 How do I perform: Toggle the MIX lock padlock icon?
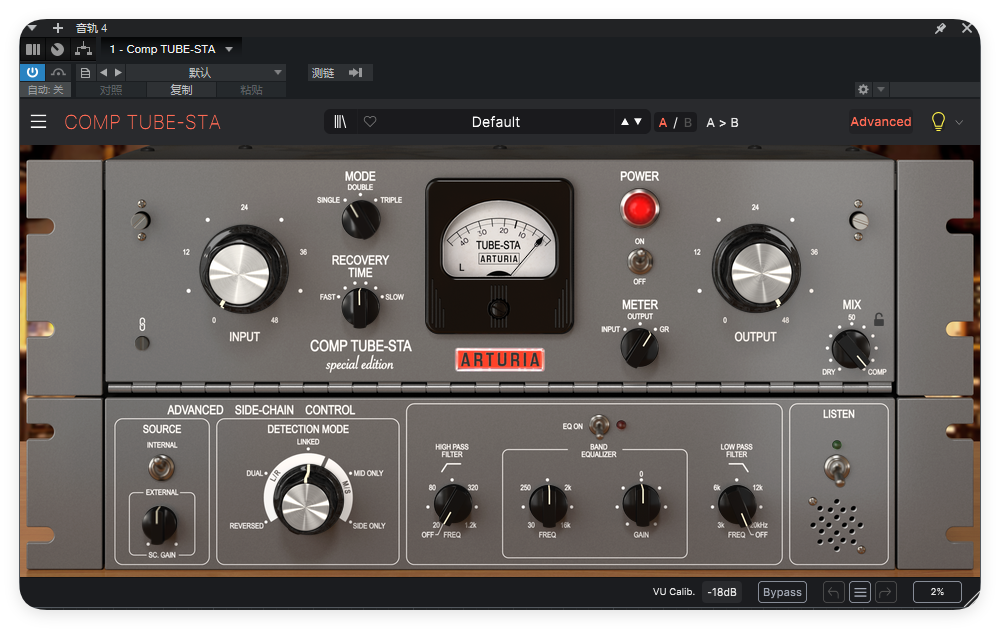[x=879, y=320]
